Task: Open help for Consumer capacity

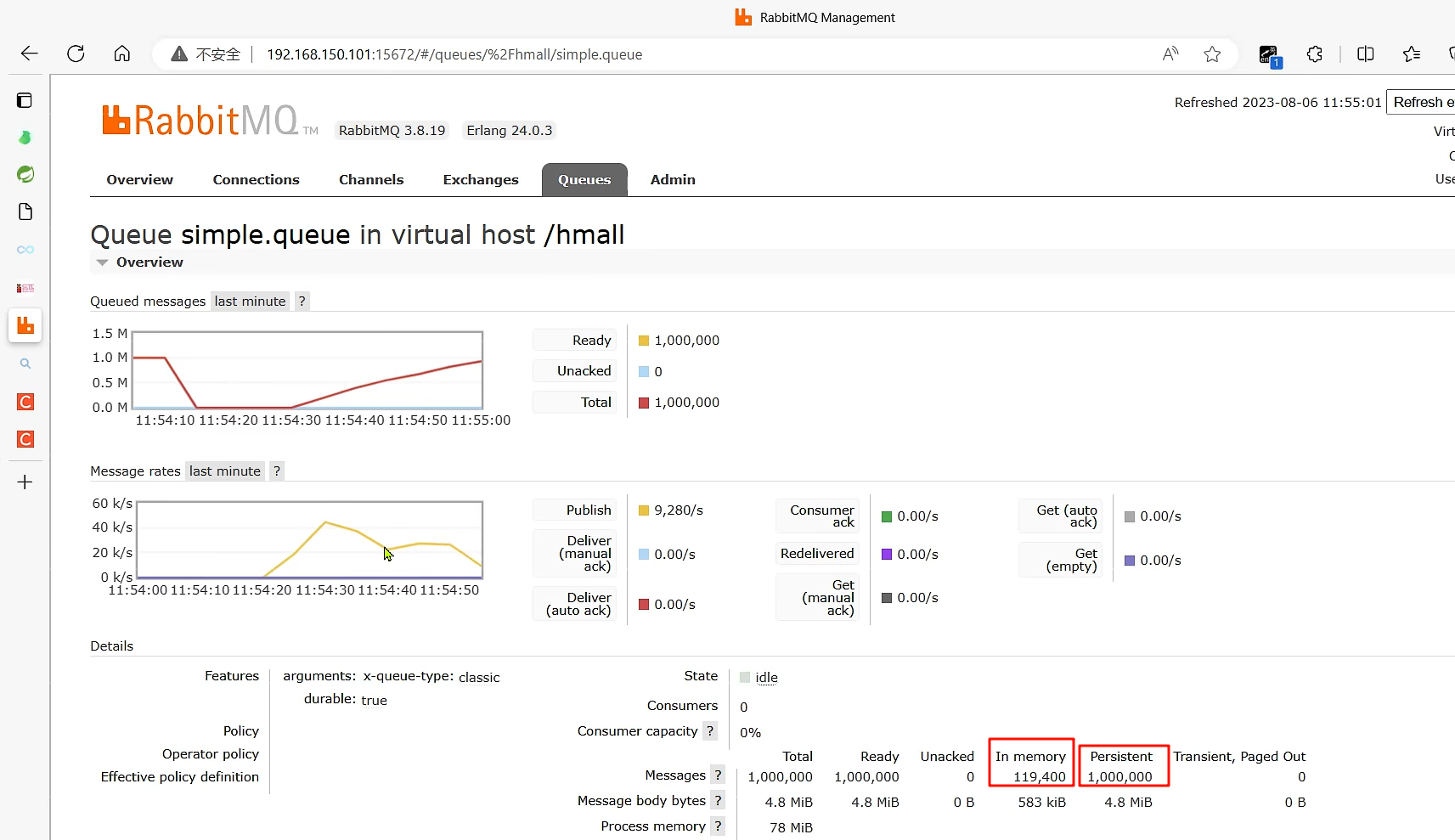Action: (x=710, y=730)
